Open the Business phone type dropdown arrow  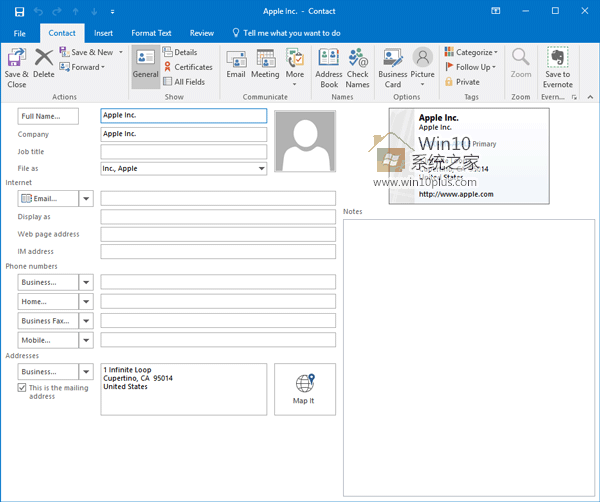coord(86,282)
